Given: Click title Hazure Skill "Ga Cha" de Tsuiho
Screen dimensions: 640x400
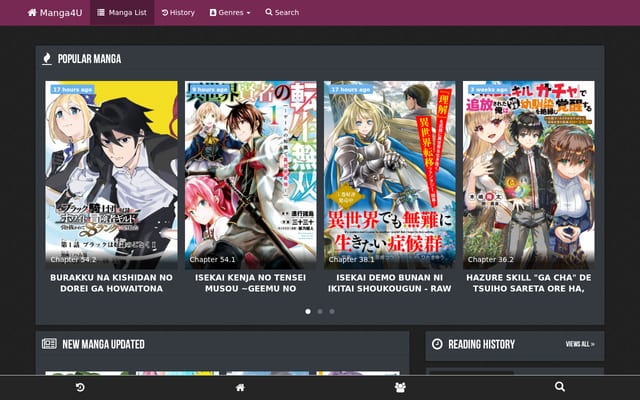Looking at the screenshot, I should click(529, 283).
